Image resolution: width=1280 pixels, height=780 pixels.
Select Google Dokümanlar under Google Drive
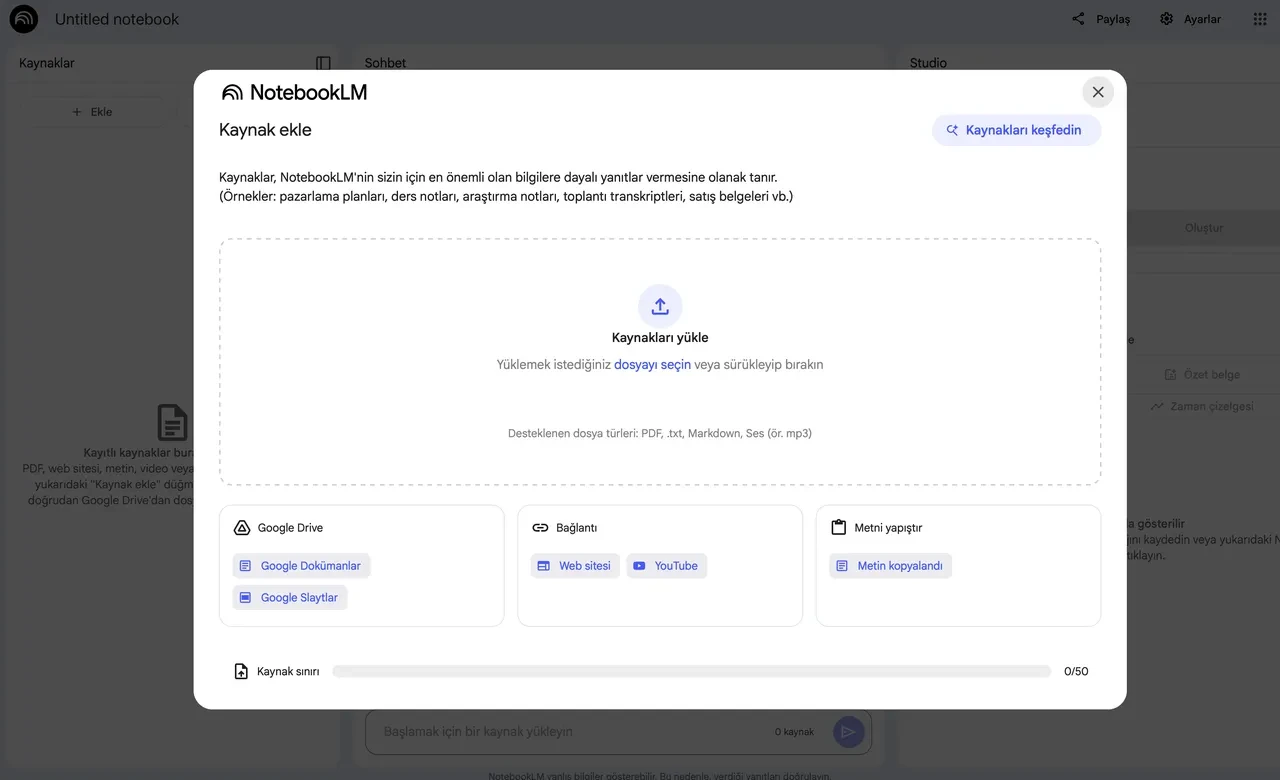[301, 565]
